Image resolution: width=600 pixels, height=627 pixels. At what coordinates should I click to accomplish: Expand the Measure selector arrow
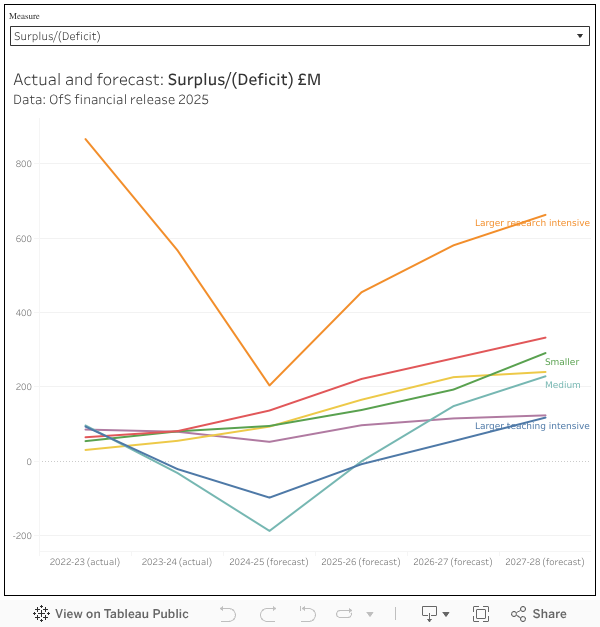point(580,36)
